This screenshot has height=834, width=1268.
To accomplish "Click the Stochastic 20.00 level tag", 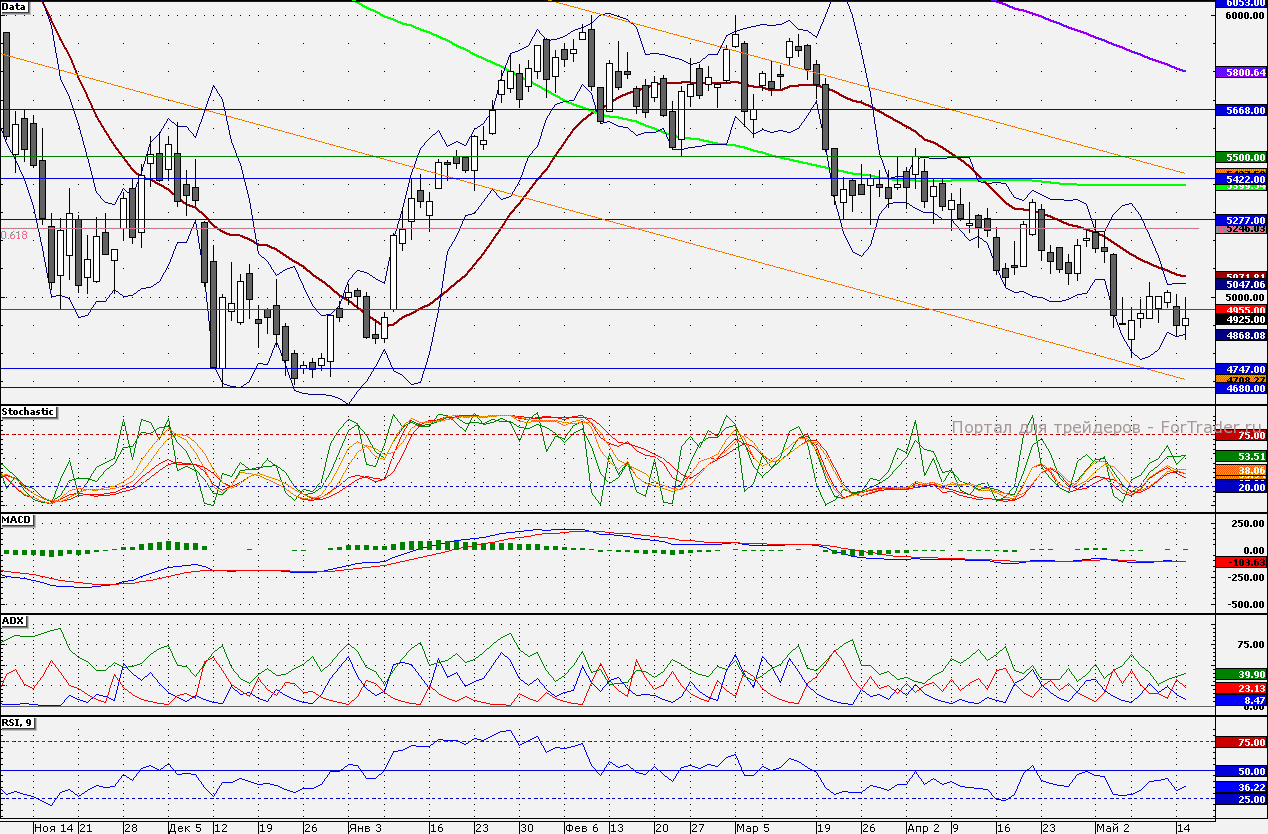I will 1240,487.
